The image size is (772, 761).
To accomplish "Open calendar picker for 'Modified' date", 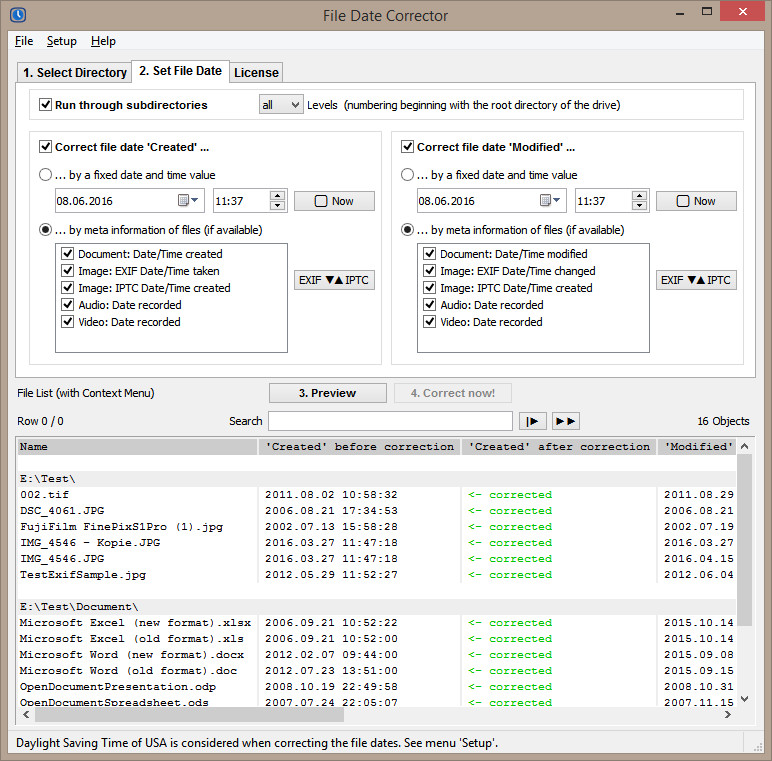I will pos(550,200).
